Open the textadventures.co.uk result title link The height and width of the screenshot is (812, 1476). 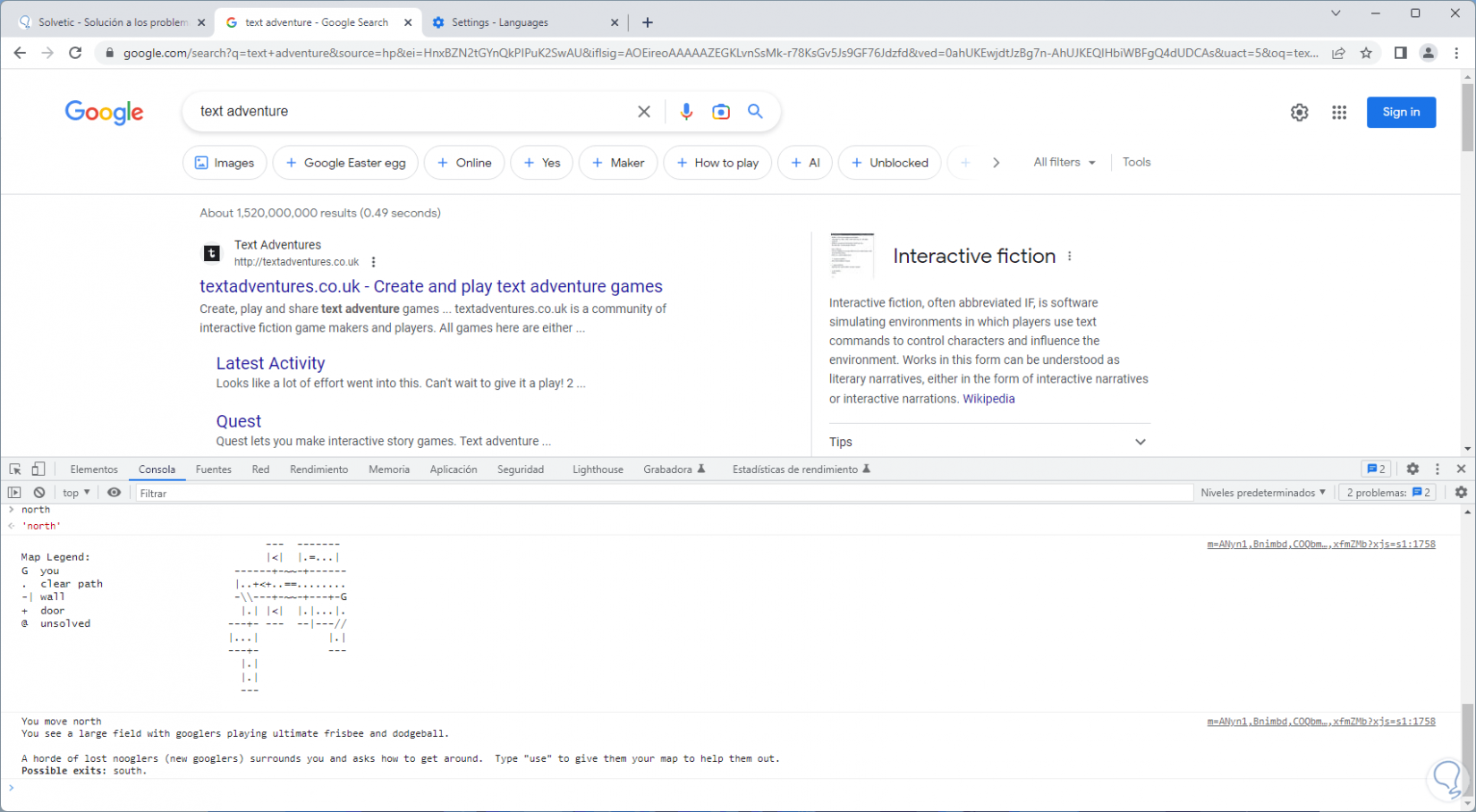click(431, 286)
